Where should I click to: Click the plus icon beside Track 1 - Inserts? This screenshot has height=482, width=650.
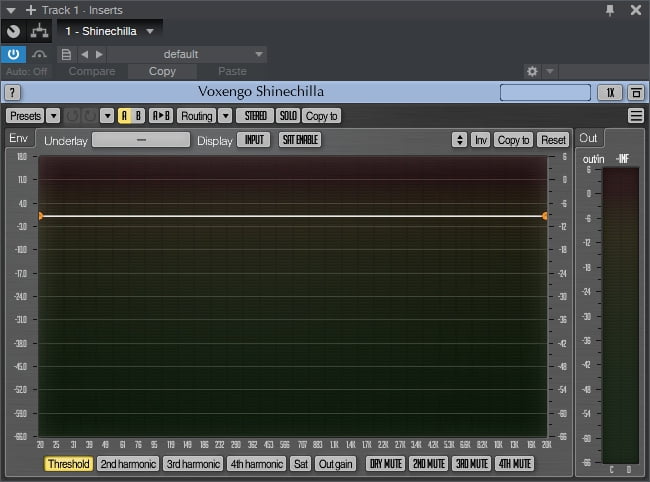click(x=31, y=10)
